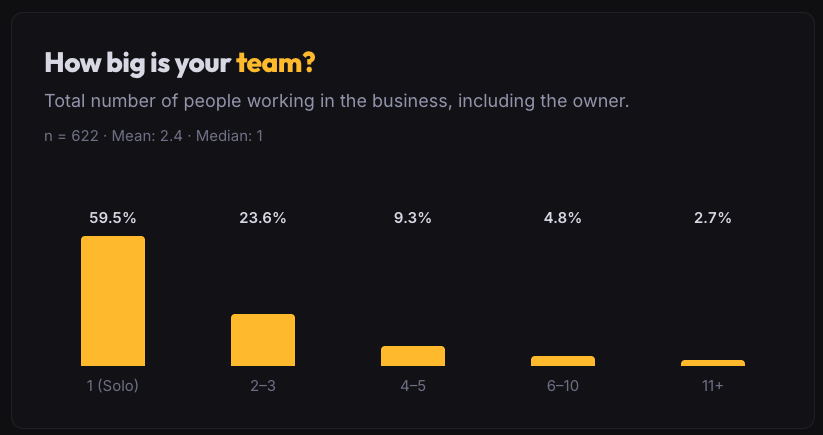Click the "4–5" axis label
823x435 pixels.
413,386
